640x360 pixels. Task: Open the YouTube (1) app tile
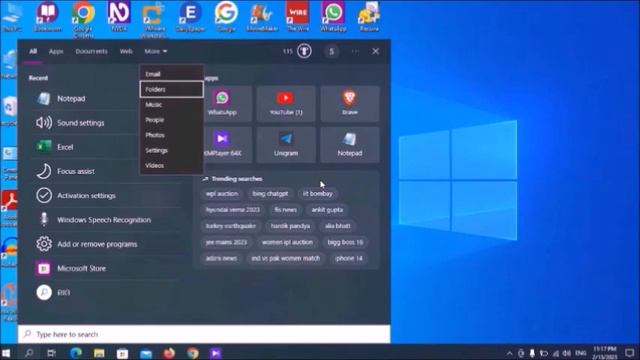[286, 103]
